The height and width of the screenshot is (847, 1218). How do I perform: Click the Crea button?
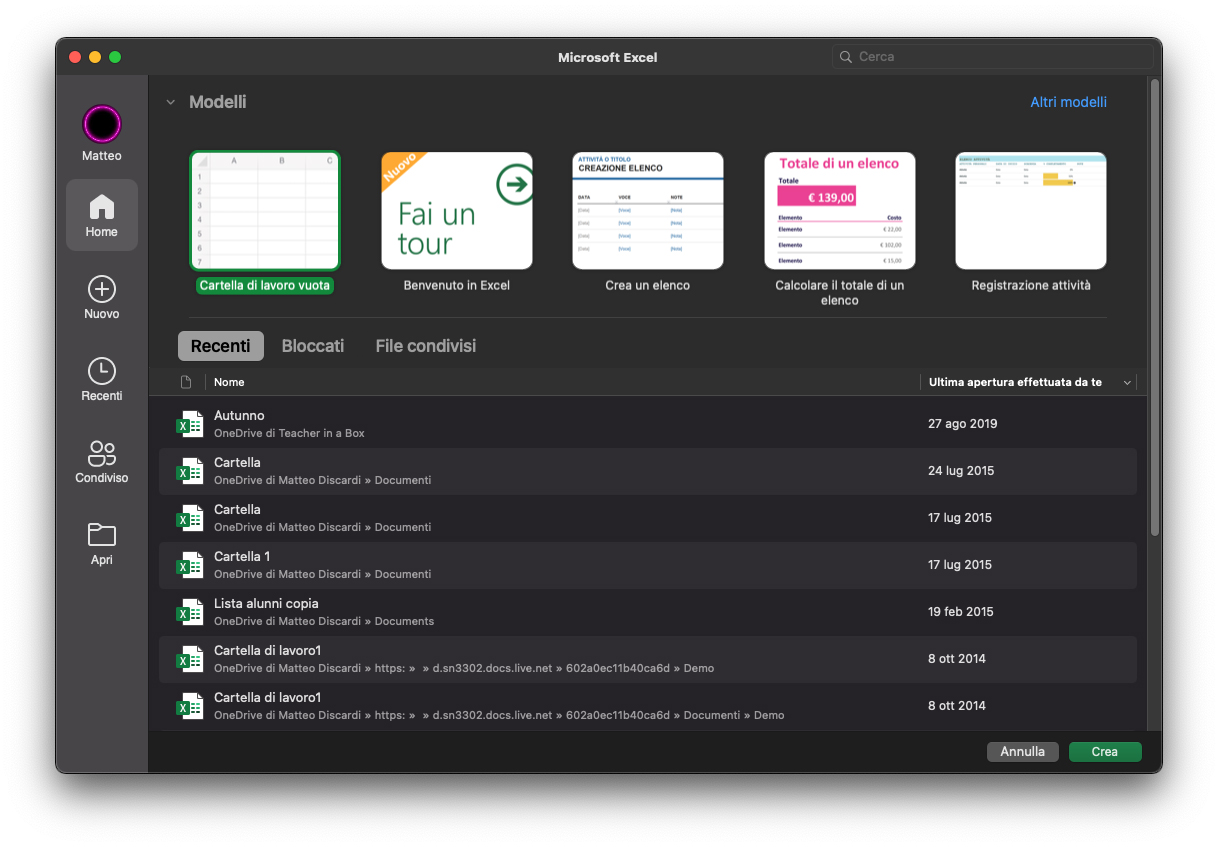pos(1105,752)
